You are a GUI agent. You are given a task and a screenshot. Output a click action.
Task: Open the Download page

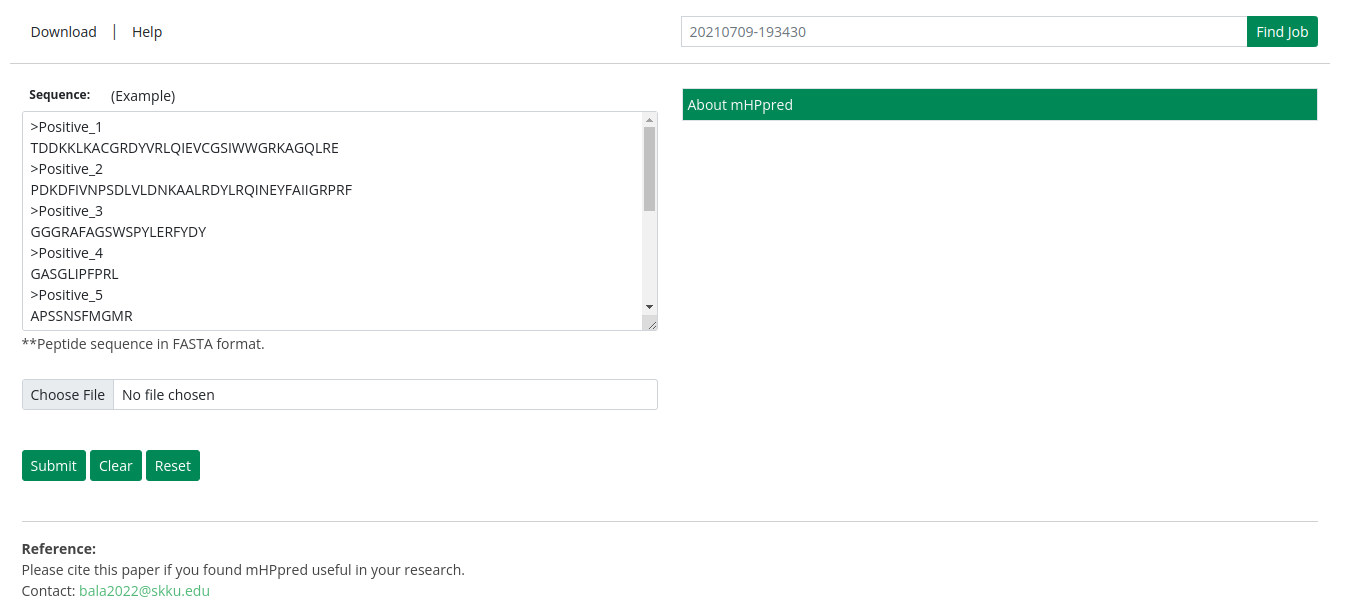(x=63, y=32)
